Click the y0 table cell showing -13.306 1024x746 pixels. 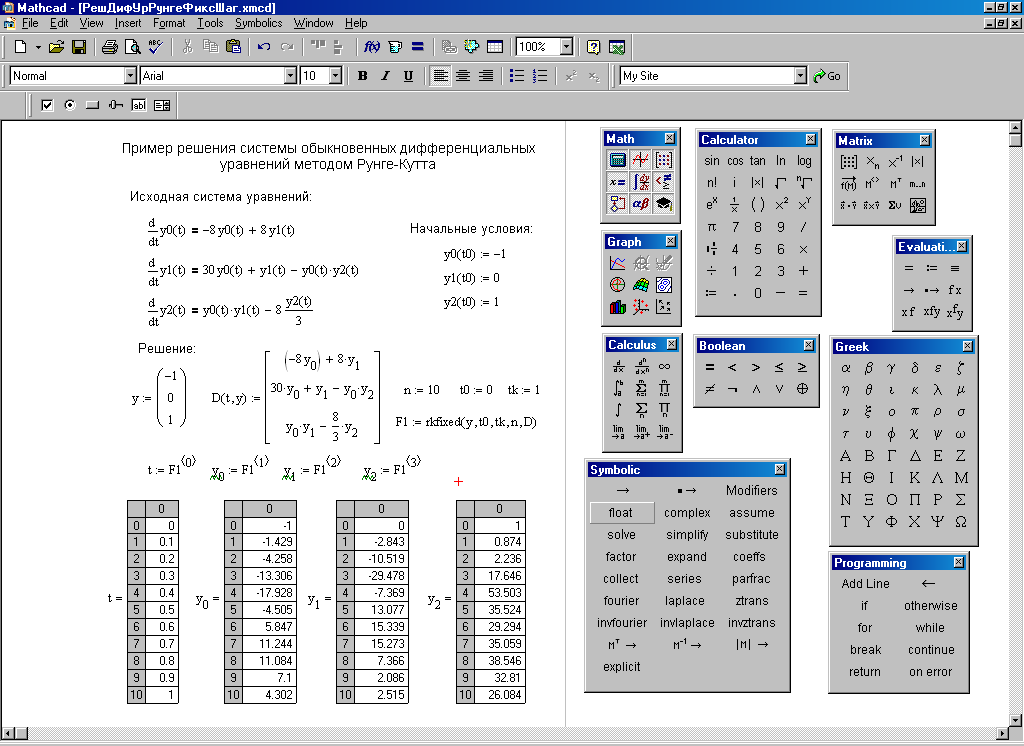click(269, 576)
